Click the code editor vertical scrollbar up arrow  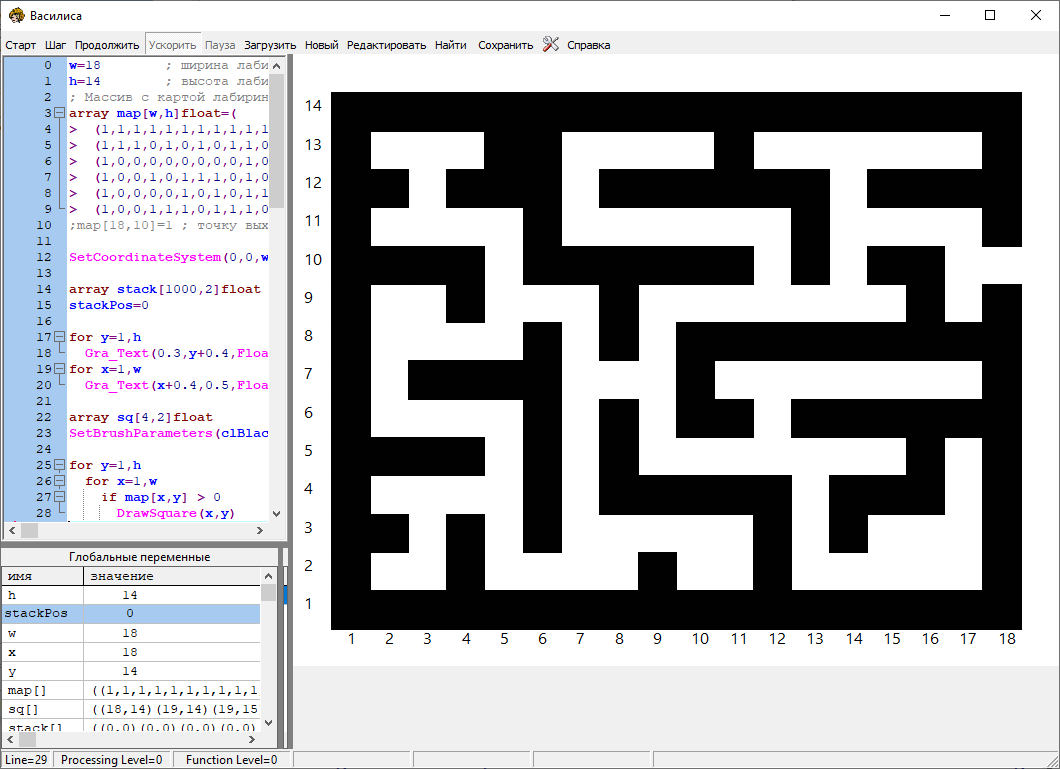click(278, 64)
